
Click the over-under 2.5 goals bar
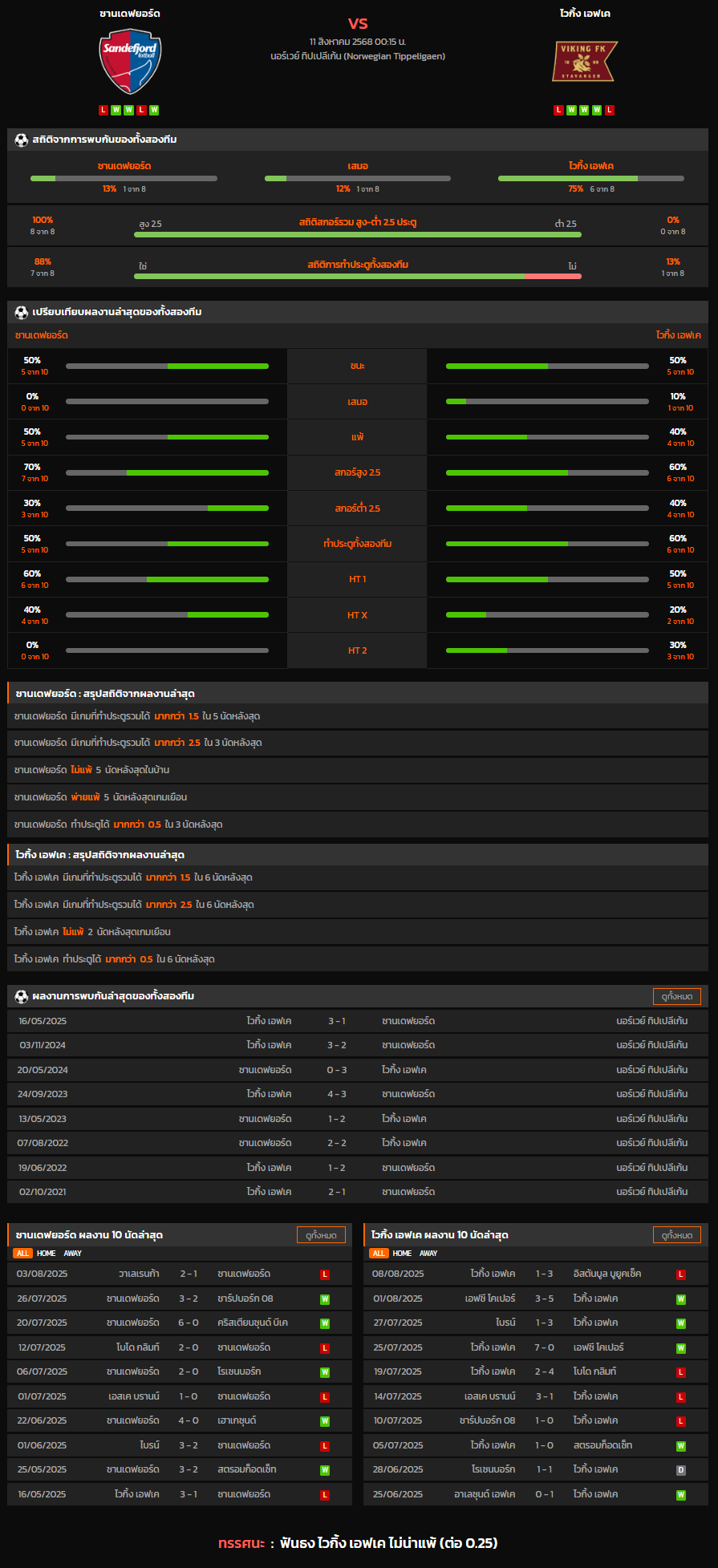pos(358,235)
